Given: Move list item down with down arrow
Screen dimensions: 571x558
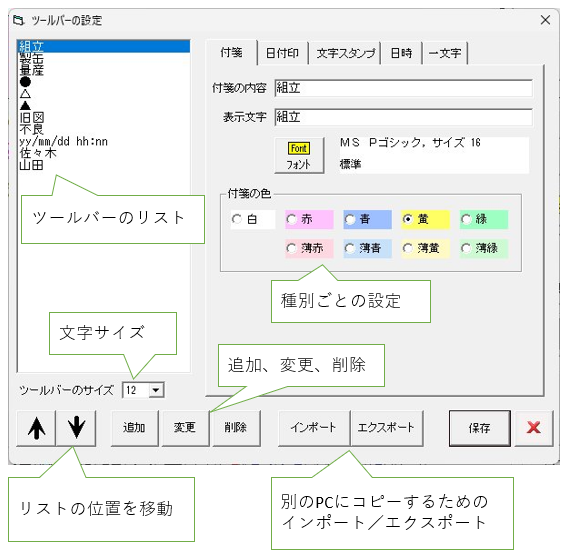Looking at the screenshot, I should (x=76, y=428).
